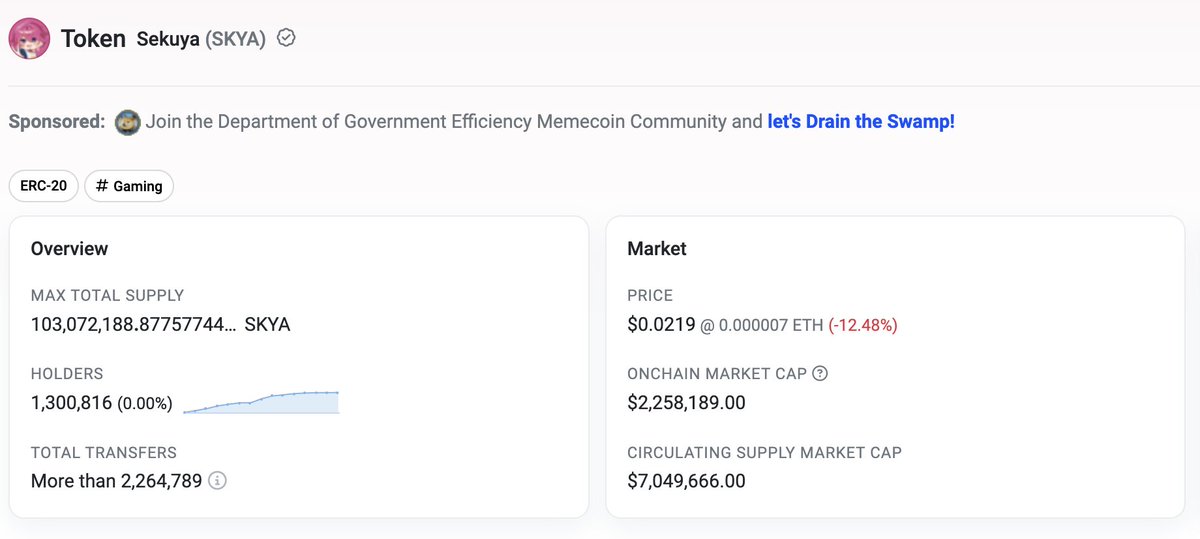Click the onchain market cap $2,258,189.00

coord(686,403)
